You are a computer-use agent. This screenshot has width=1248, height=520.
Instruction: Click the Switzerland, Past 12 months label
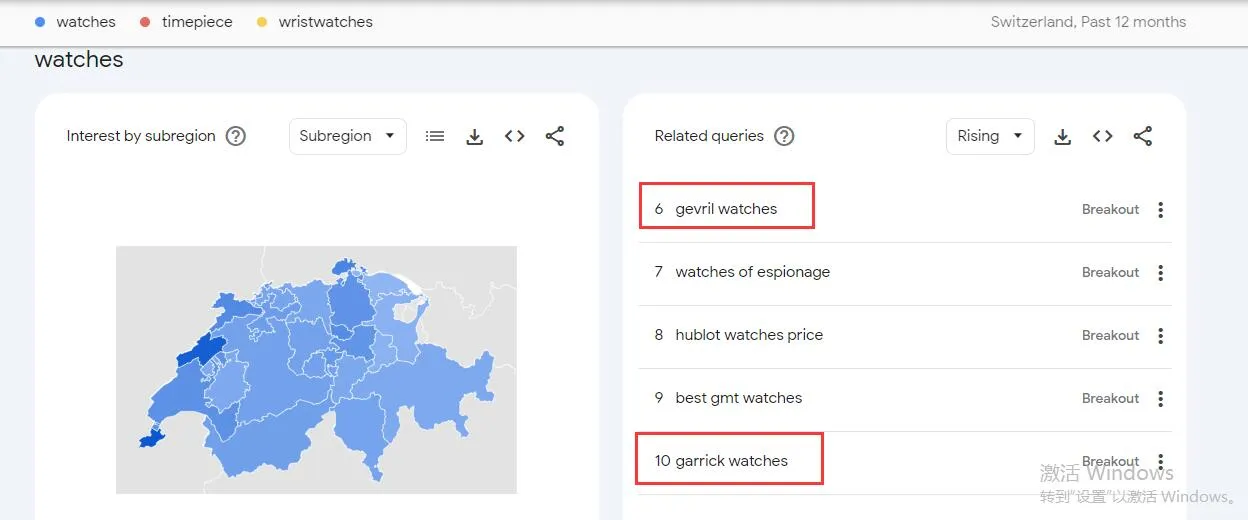(1088, 22)
